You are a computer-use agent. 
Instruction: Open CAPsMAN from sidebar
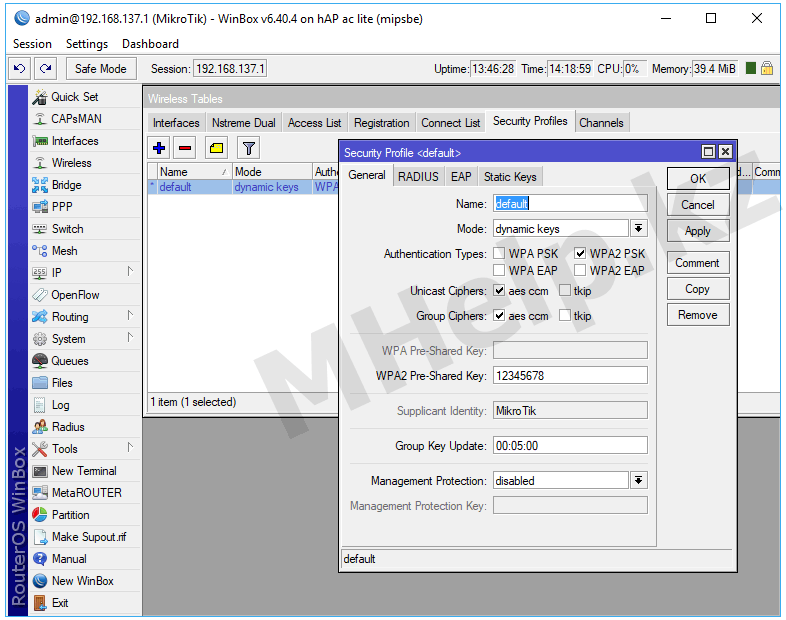click(x=85, y=119)
